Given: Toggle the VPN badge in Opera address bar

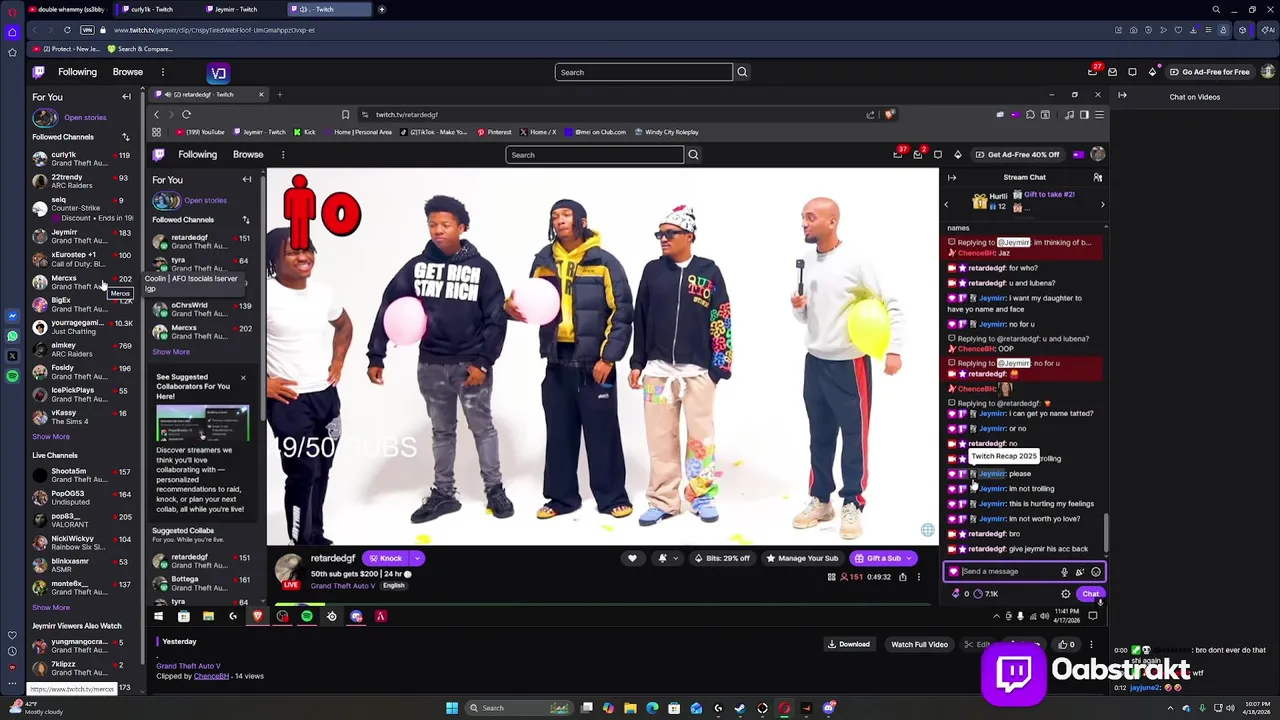Looking at the screenshot, I should pos(87,30).
